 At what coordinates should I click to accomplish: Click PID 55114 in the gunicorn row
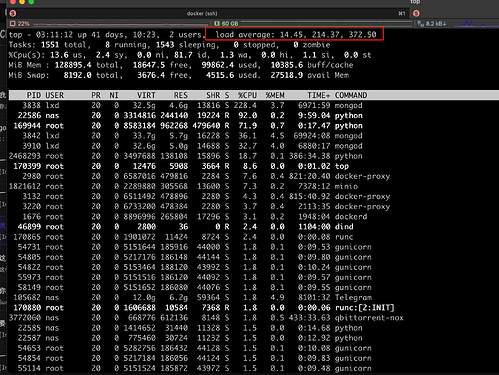pyautogui.click(x=29, y=368)
